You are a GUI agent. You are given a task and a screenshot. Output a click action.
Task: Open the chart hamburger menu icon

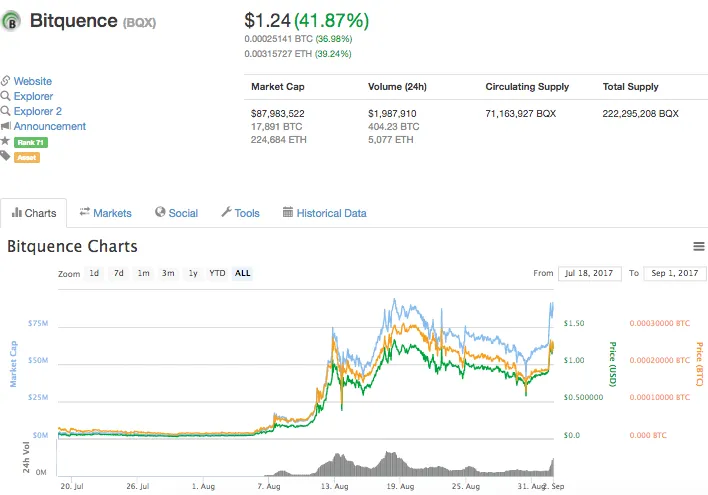[x=699, y=246]
